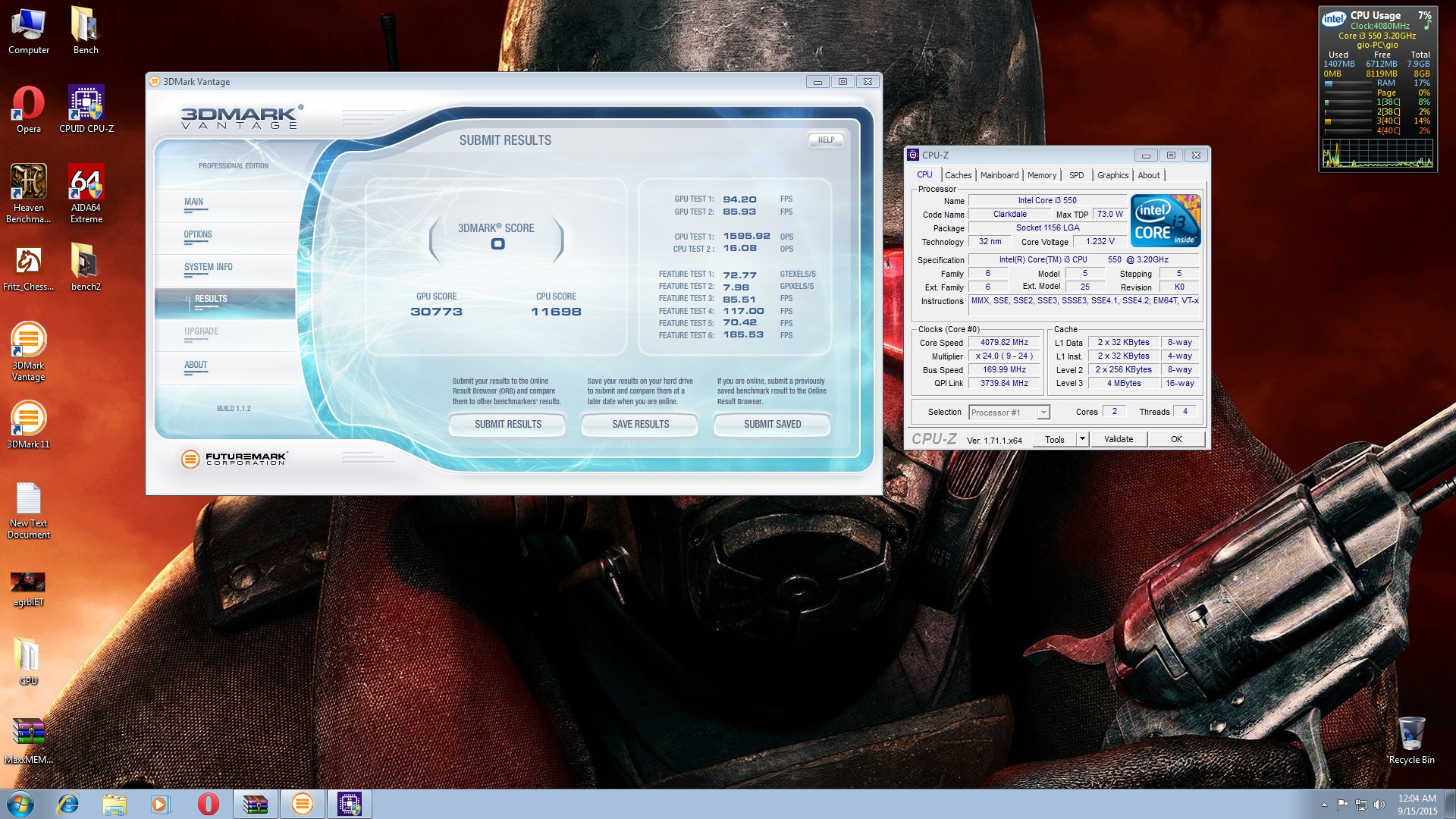Screen dimensions: 1456x819
Task: Click the Code Name value Clarkdale
Action: coord(1009,215)
